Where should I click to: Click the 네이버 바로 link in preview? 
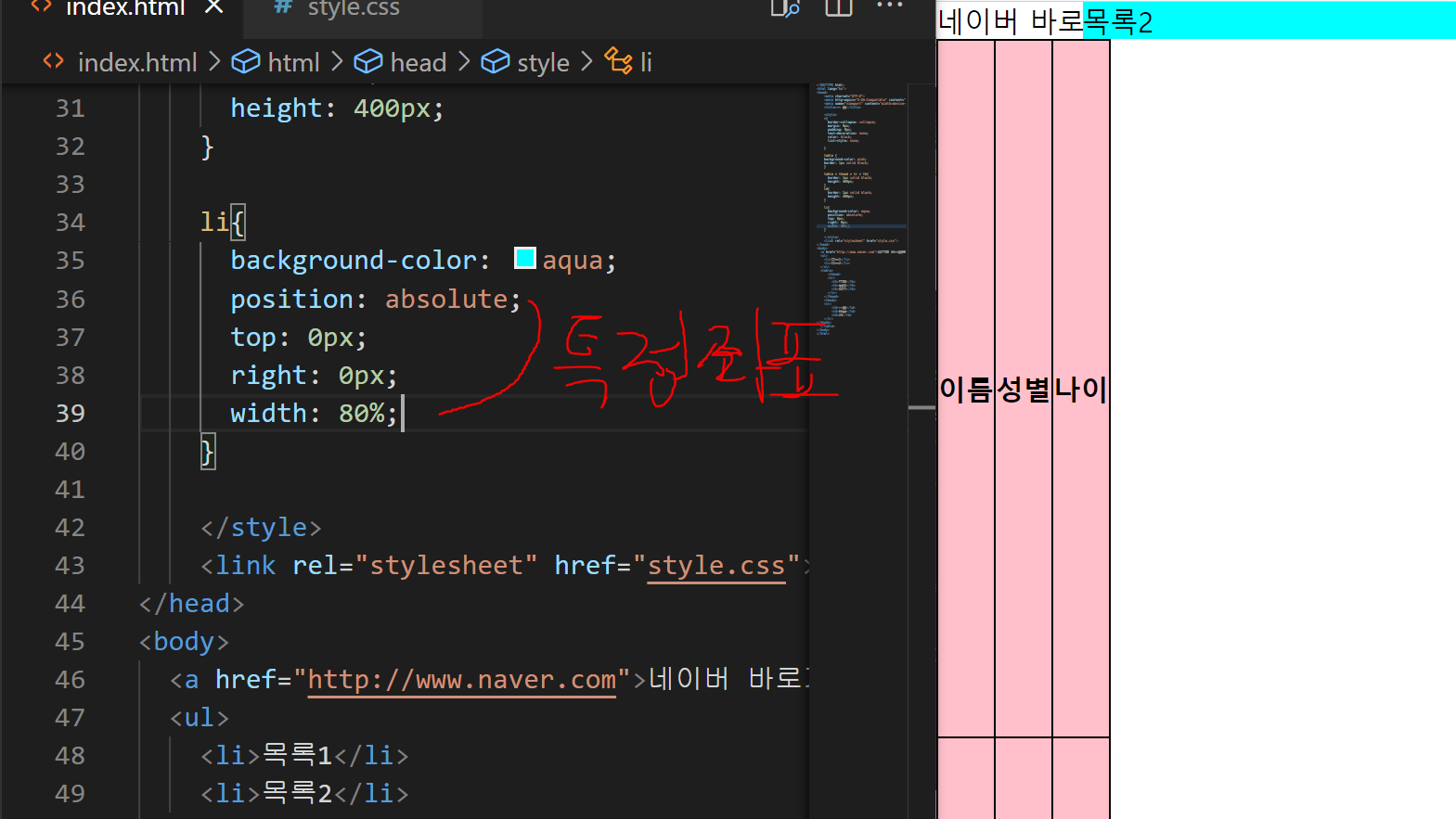1011,21
